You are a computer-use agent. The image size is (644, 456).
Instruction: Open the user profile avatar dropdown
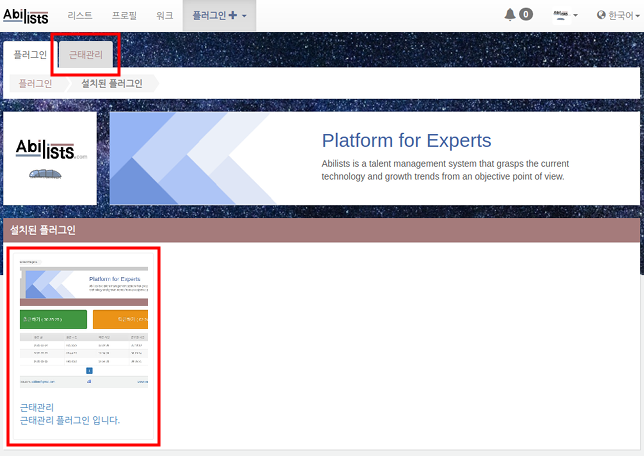[x=565, y=16]
